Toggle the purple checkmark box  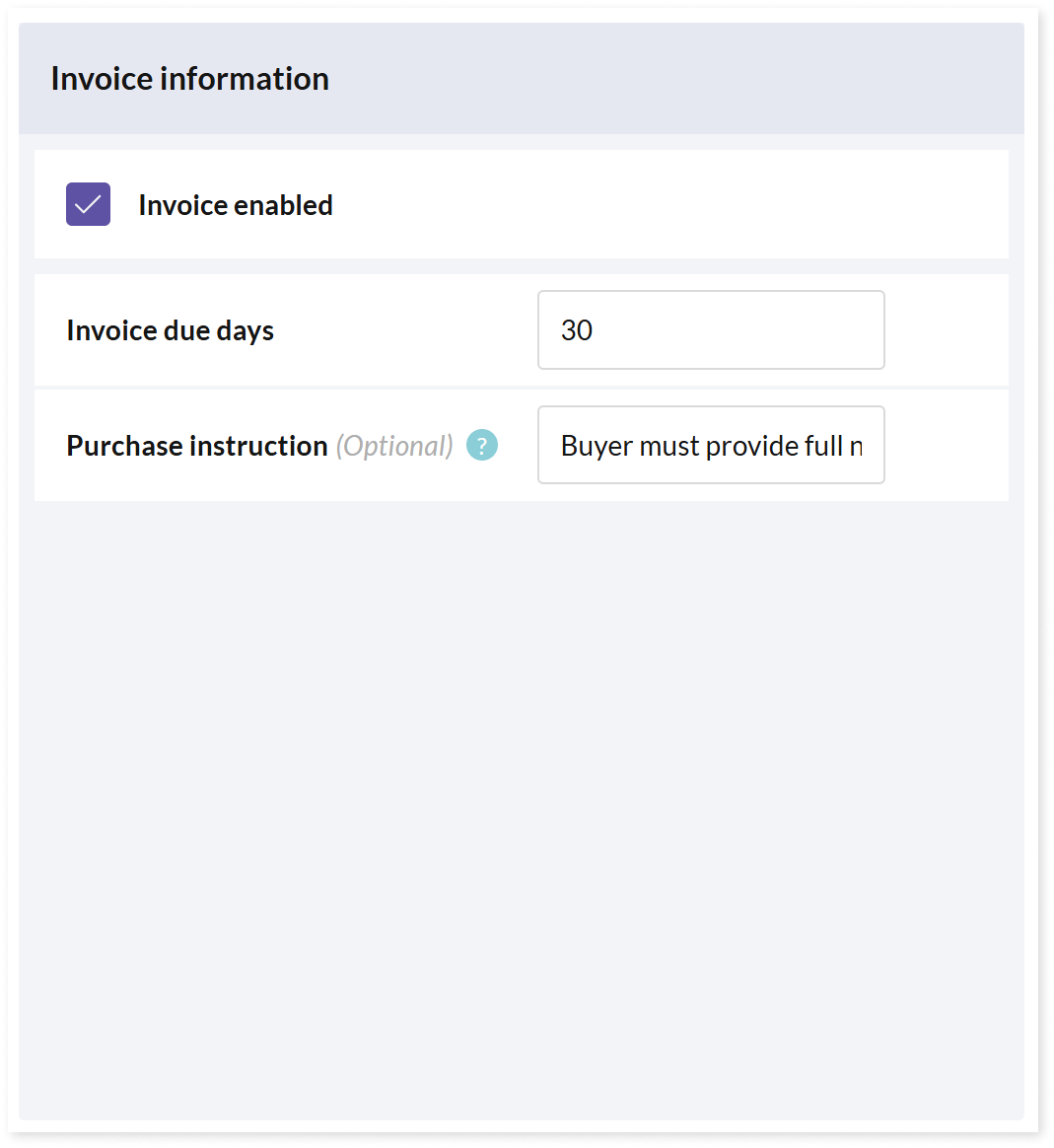pyautogui.click(x=88, y=204)
